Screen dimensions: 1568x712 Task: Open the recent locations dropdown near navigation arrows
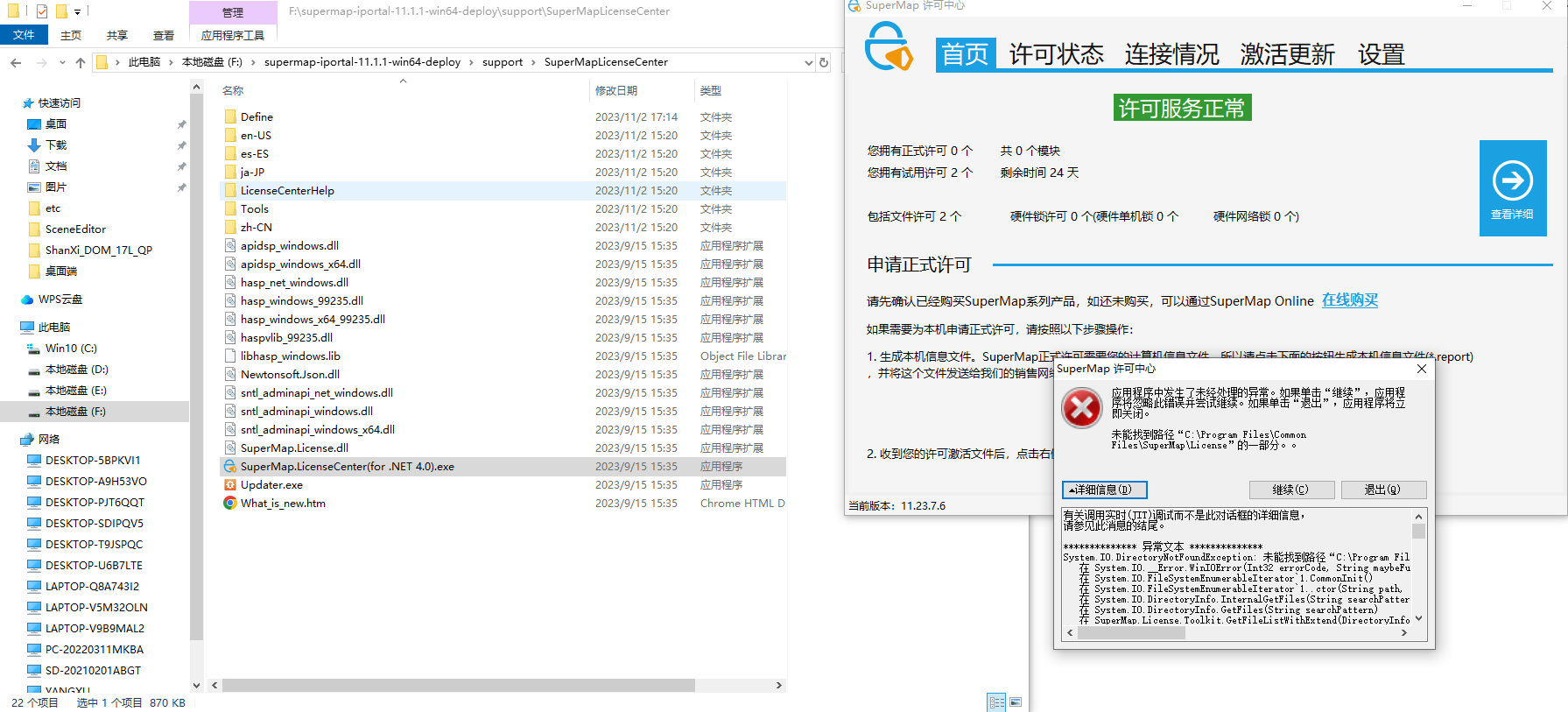(x=62, y=62)
